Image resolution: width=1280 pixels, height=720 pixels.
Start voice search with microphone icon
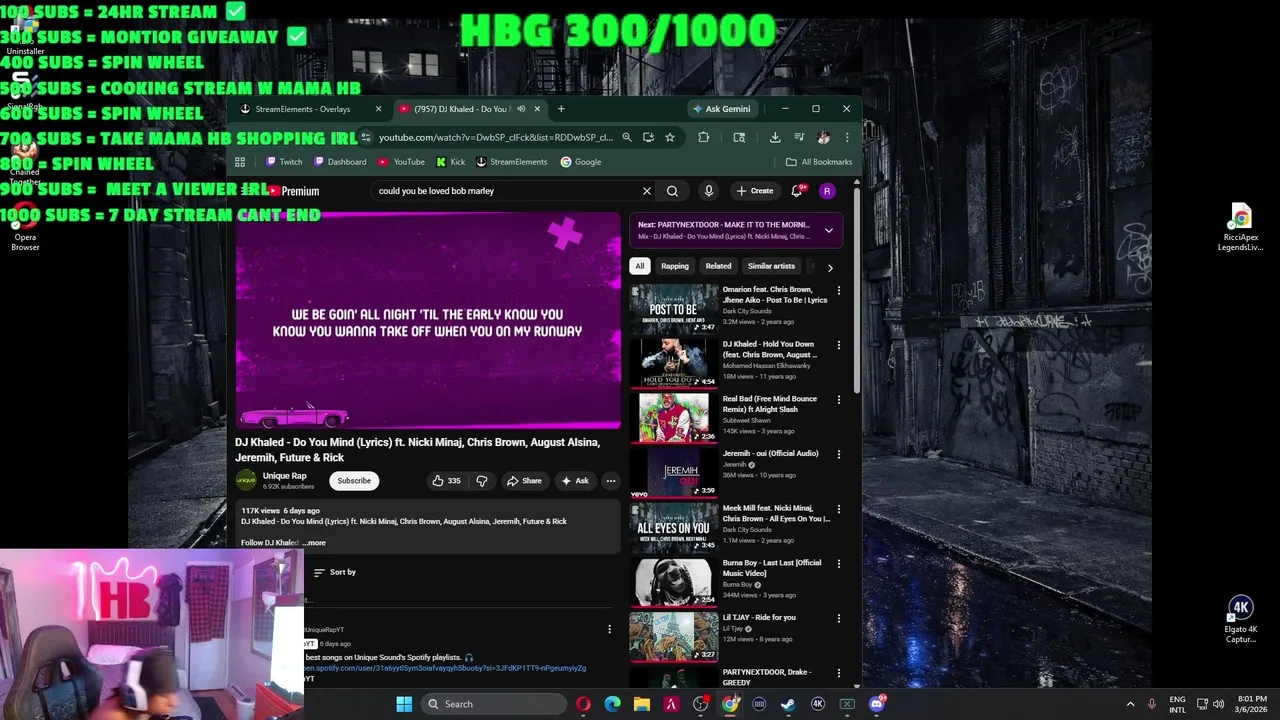click(x=708, y=191)
